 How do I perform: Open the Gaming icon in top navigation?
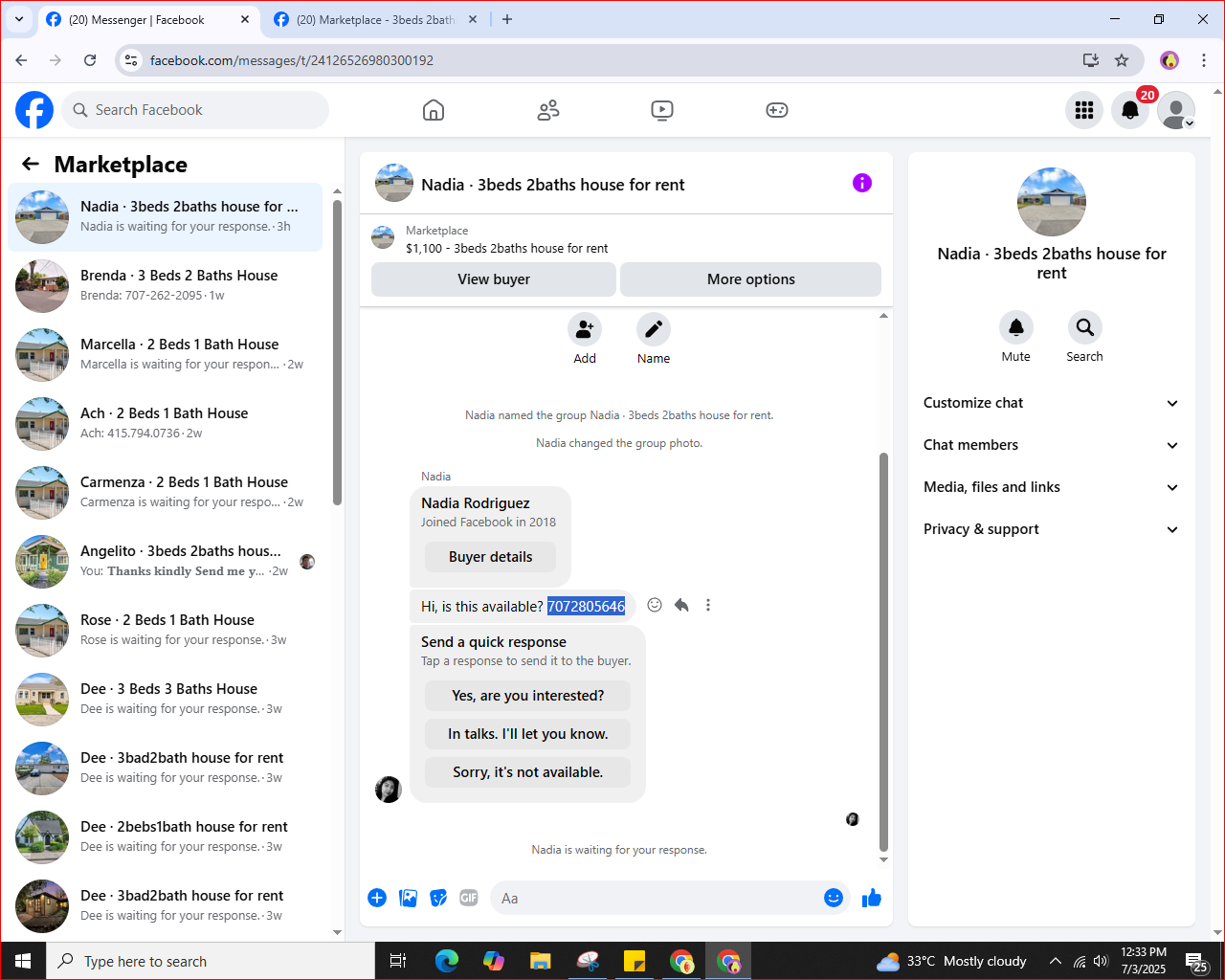(x=777, y=110)
